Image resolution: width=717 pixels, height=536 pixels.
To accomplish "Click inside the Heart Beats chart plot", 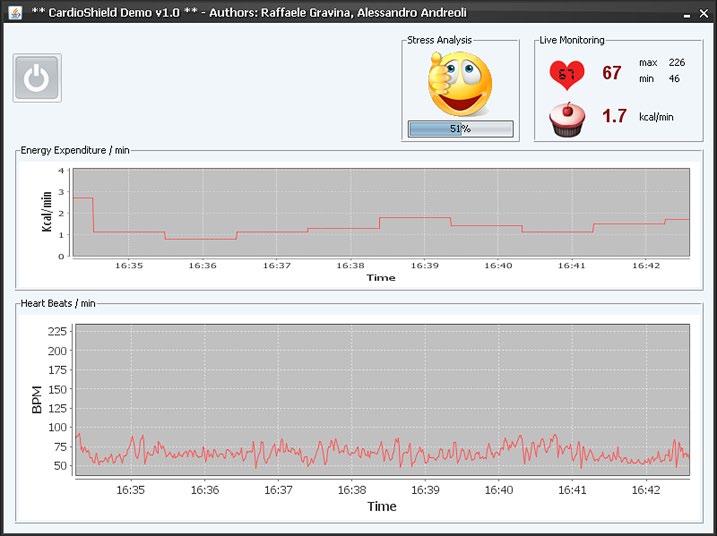I will coord(380,400).
